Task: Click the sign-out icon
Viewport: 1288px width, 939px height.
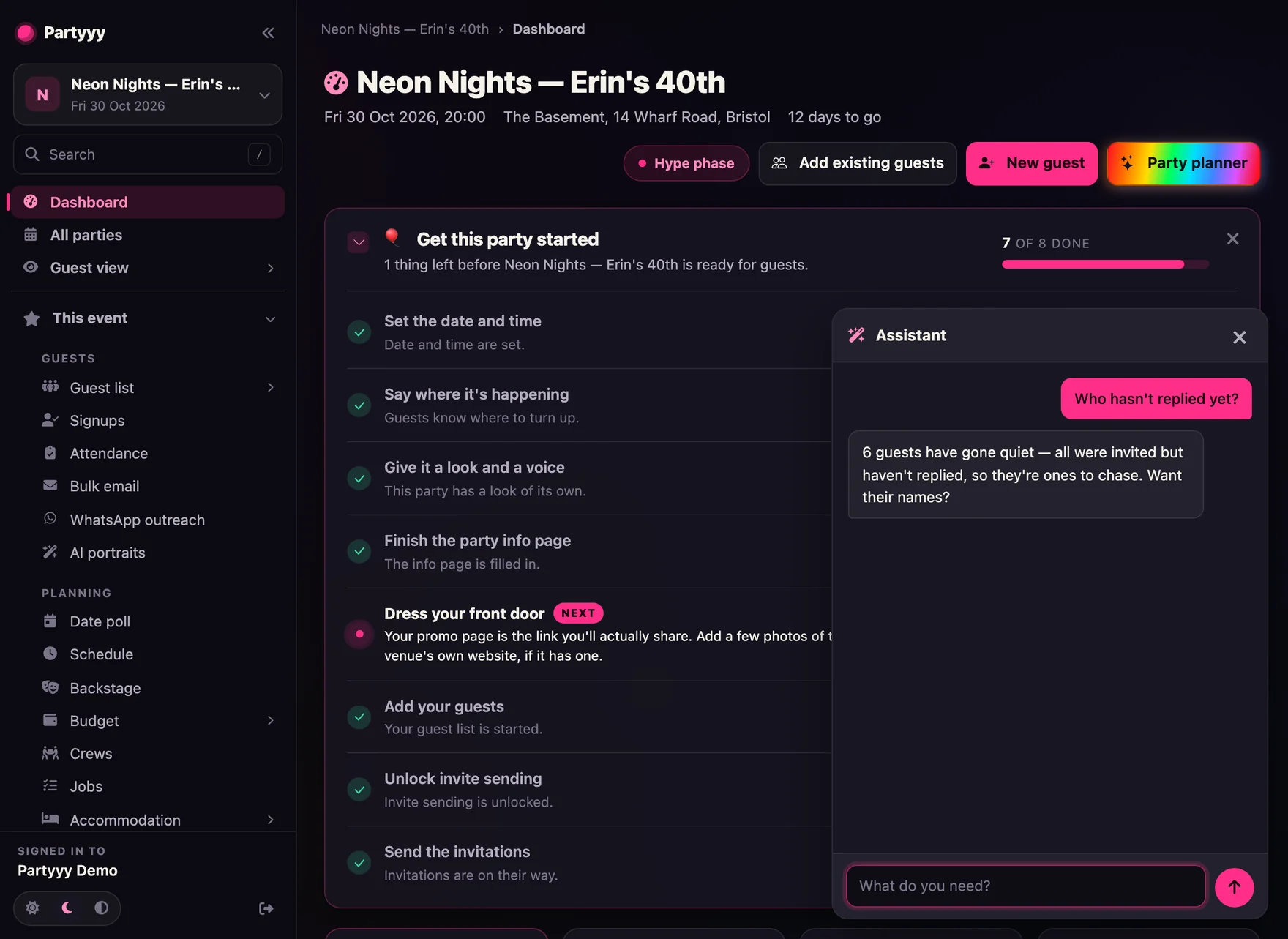Action: pyautogui.click(x=266, y=908)
